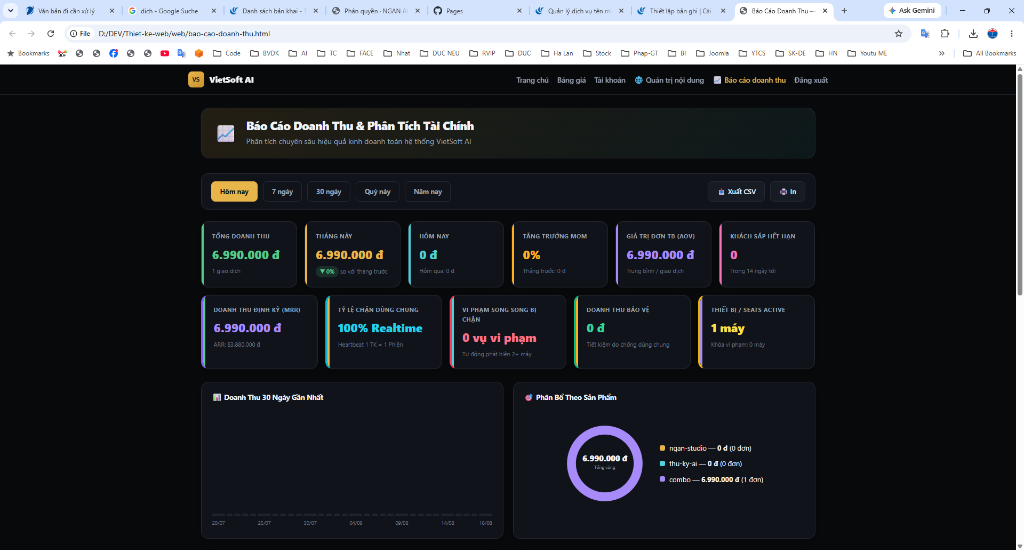
Task: Select the 30 ngày time filter
Action: coord(328,191)
